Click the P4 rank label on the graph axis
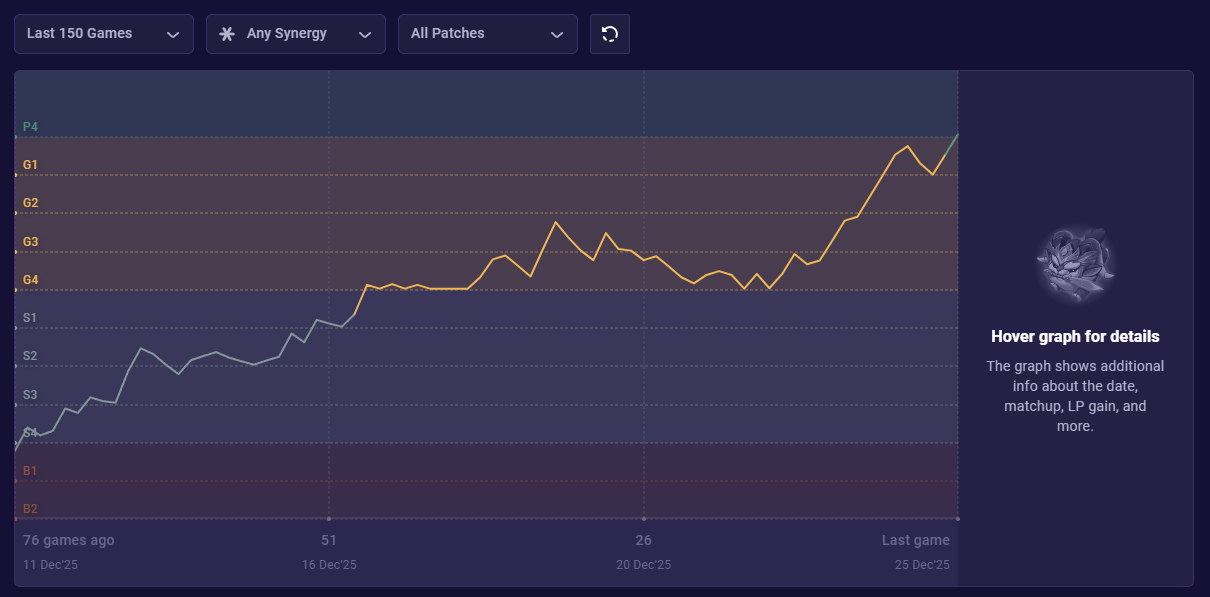 [30, 127]
